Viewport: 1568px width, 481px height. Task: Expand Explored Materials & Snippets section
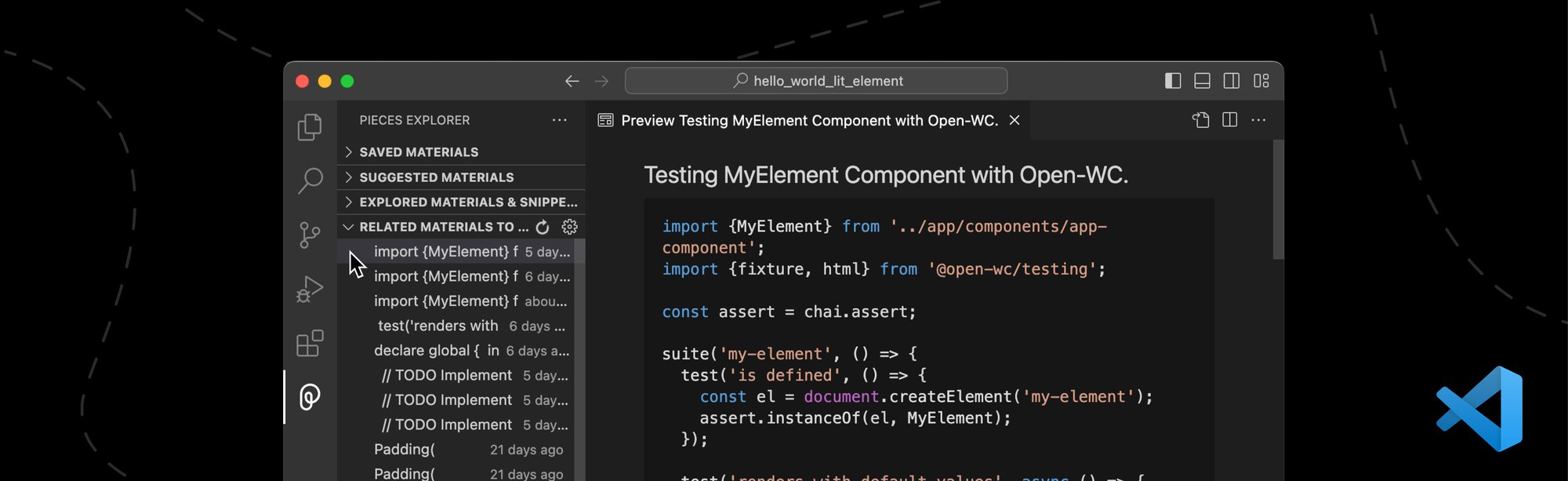[x=461, y=202]
